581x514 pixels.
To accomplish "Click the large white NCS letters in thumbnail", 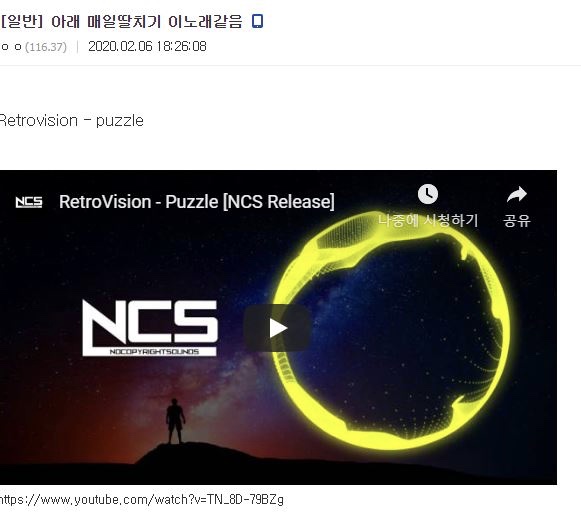I will 150,322.
